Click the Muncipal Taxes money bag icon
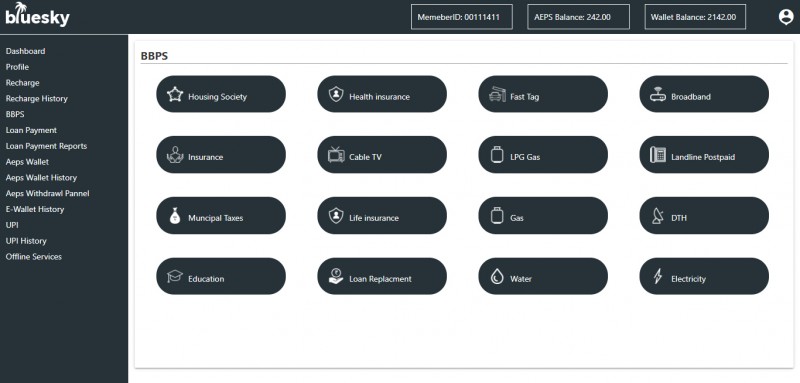Viewport: 800px width, 383px height. click(175, 216)
